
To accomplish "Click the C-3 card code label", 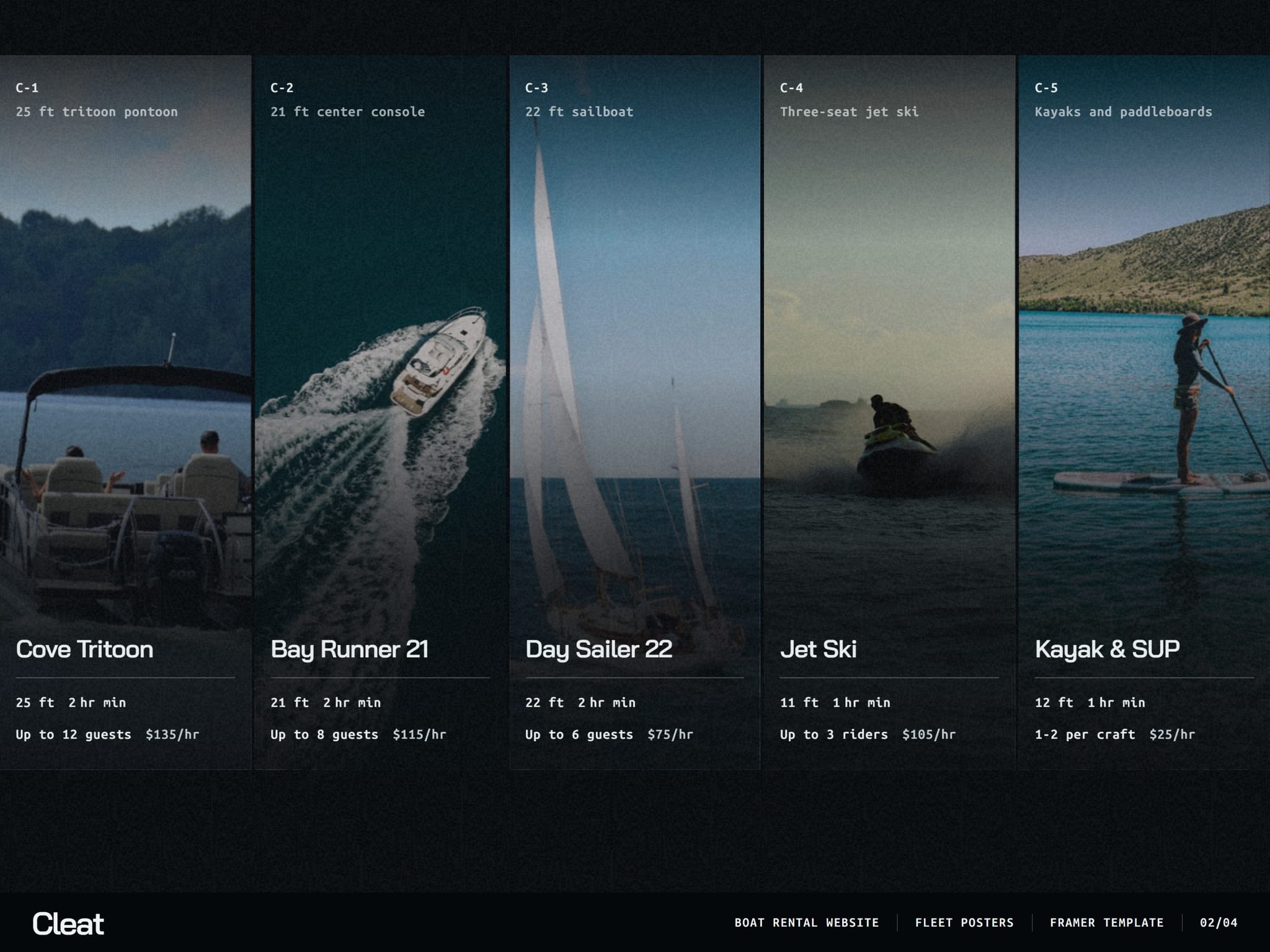I will [536, 88].
